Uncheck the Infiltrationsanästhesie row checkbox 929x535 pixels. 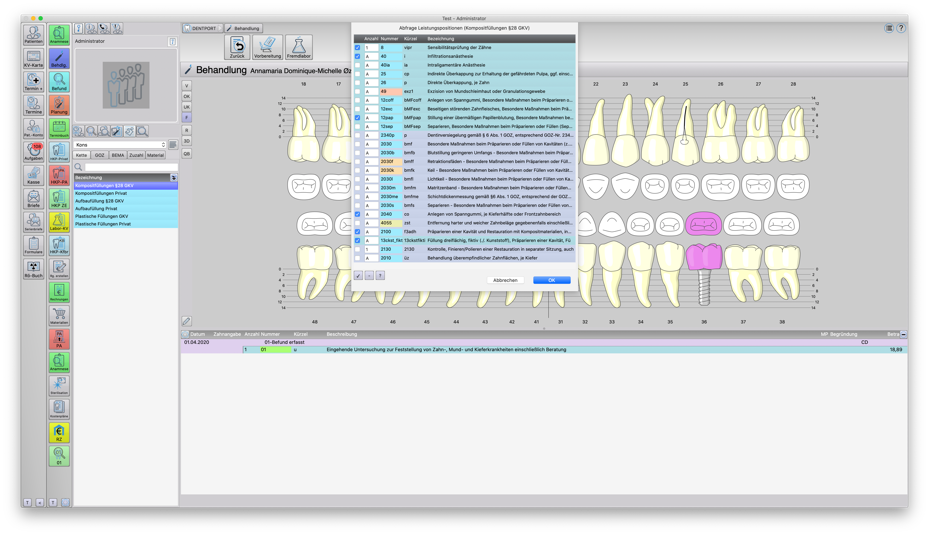point(357,56)
